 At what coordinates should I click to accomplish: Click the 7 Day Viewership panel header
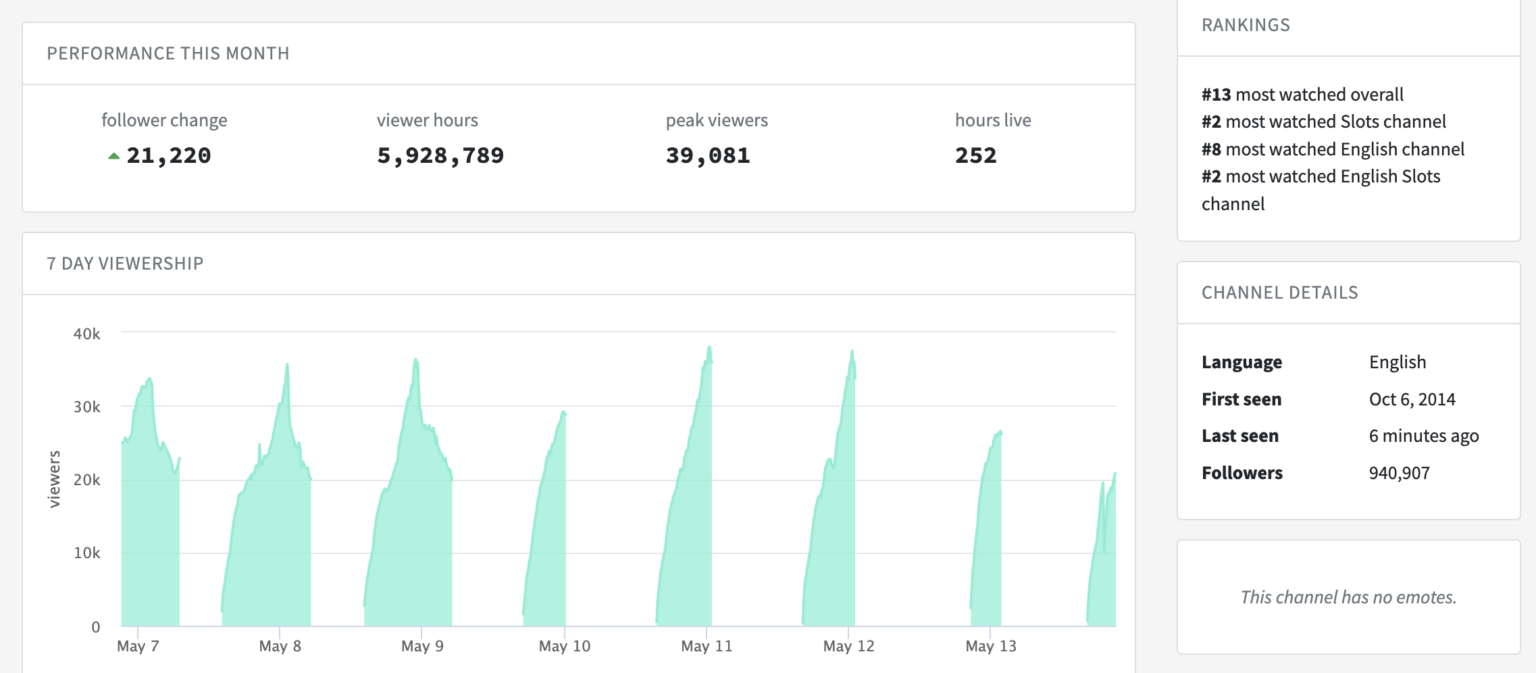tap(125, 263)
